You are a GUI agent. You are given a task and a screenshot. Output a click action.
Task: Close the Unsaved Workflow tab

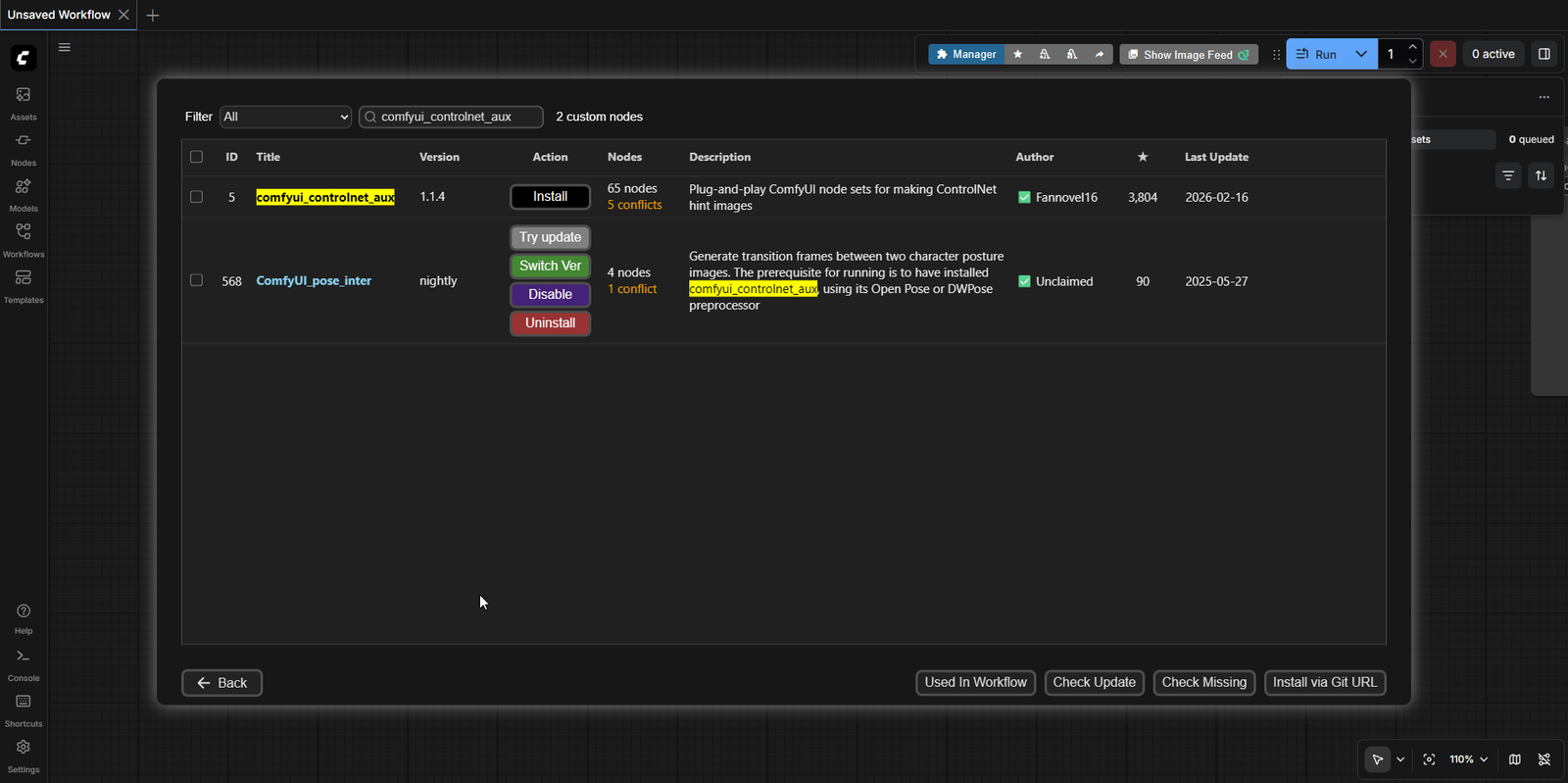click(123, 15)
